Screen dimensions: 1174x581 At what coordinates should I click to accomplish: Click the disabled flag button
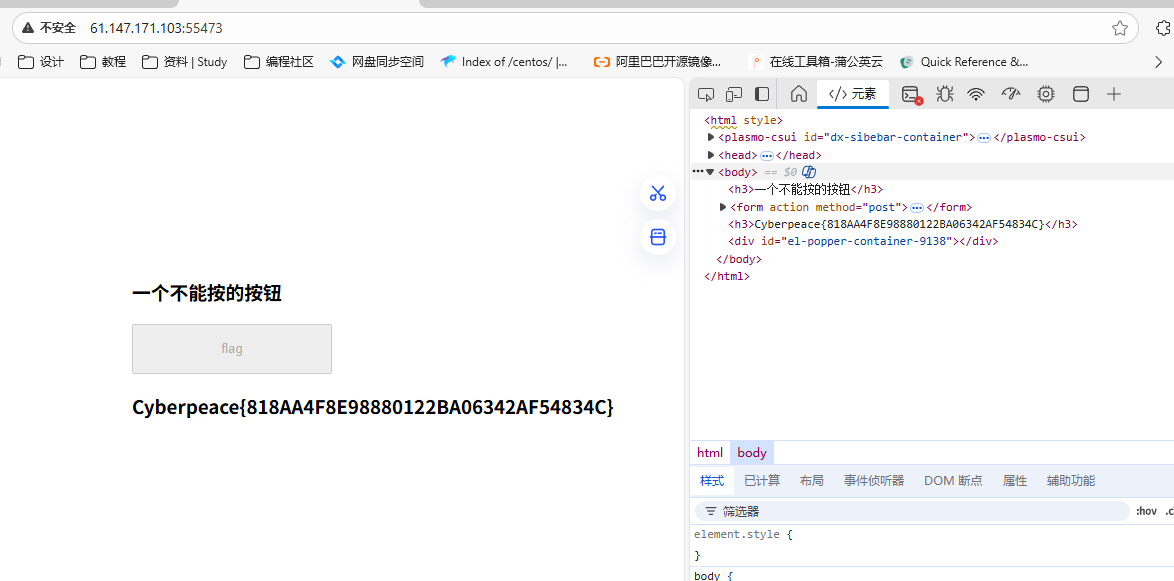click(232, 349)
